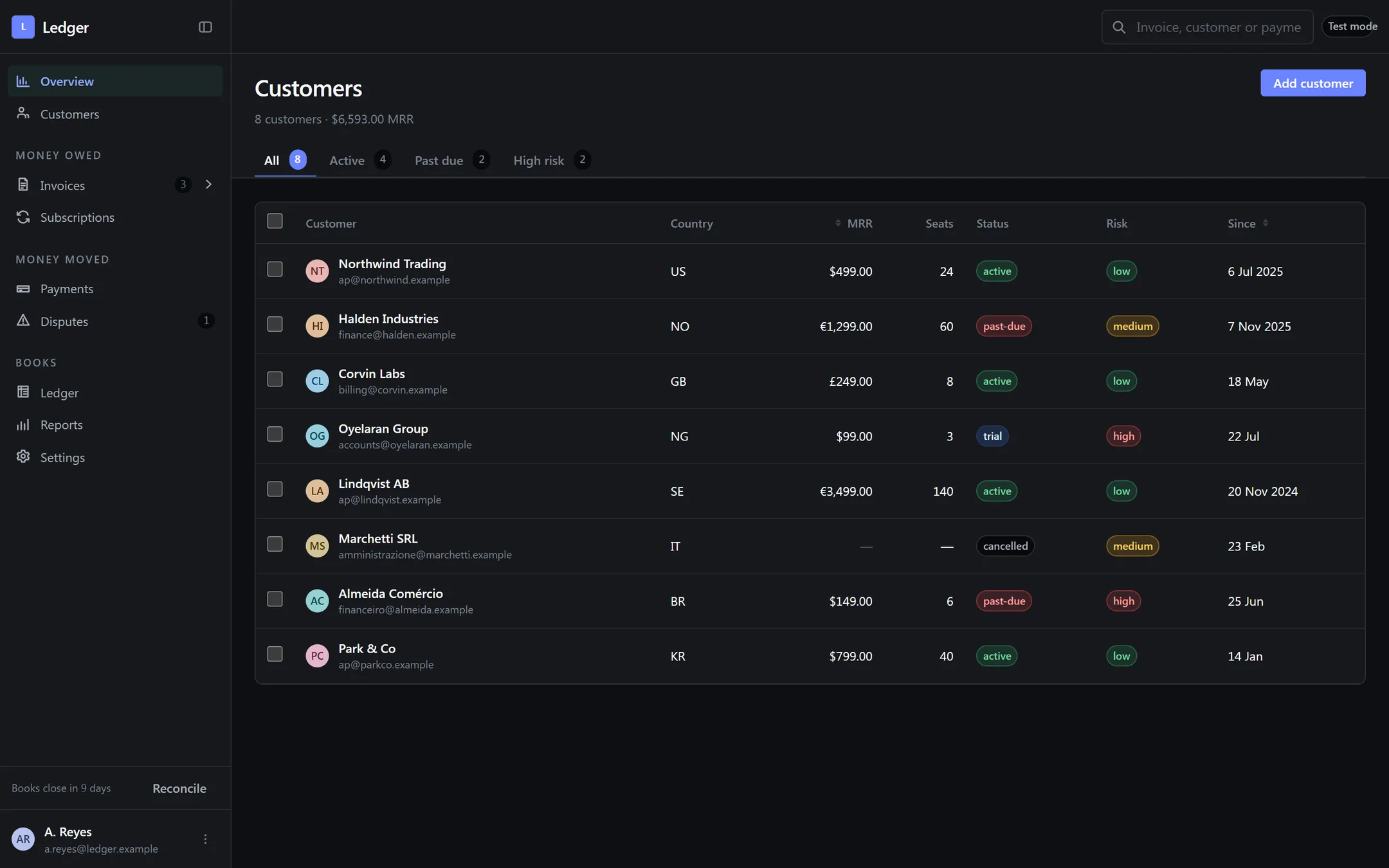Check the Halden Industries row checkbox

(x=275, y=324)
